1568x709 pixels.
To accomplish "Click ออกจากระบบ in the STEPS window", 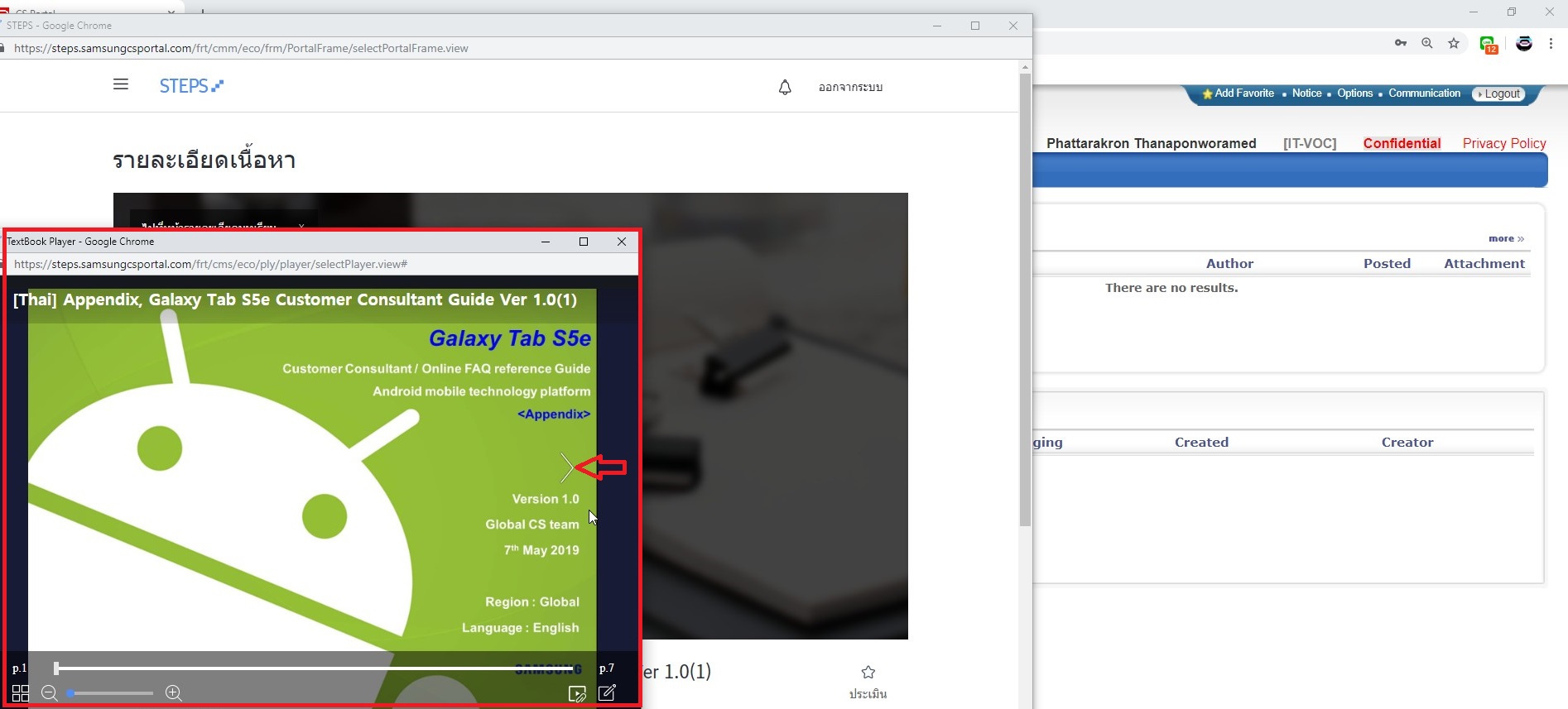I will click(x=850, y=87).
